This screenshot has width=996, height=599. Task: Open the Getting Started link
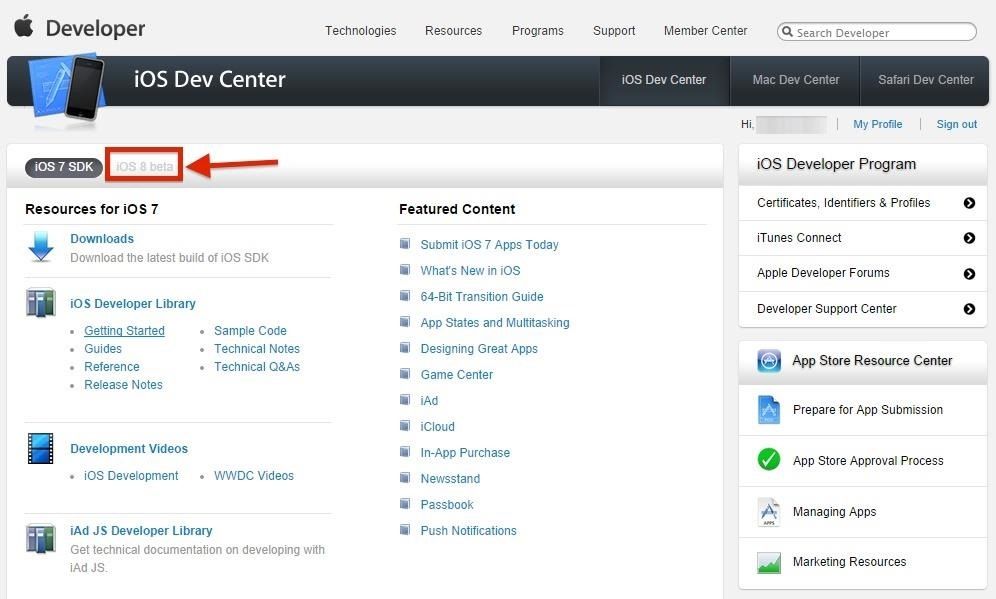[x=124, y=330]
